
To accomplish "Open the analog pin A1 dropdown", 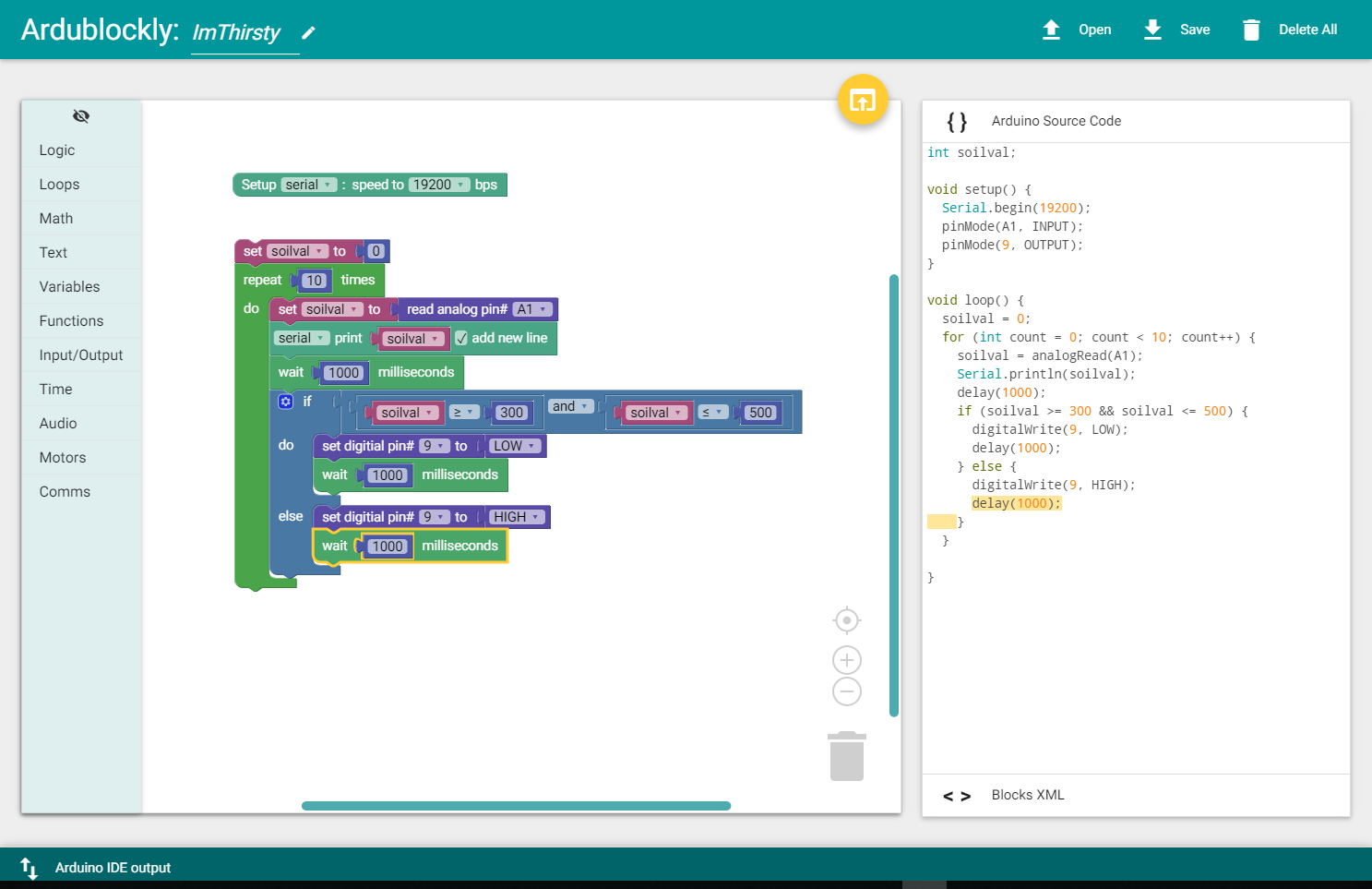I will point(532,309).
